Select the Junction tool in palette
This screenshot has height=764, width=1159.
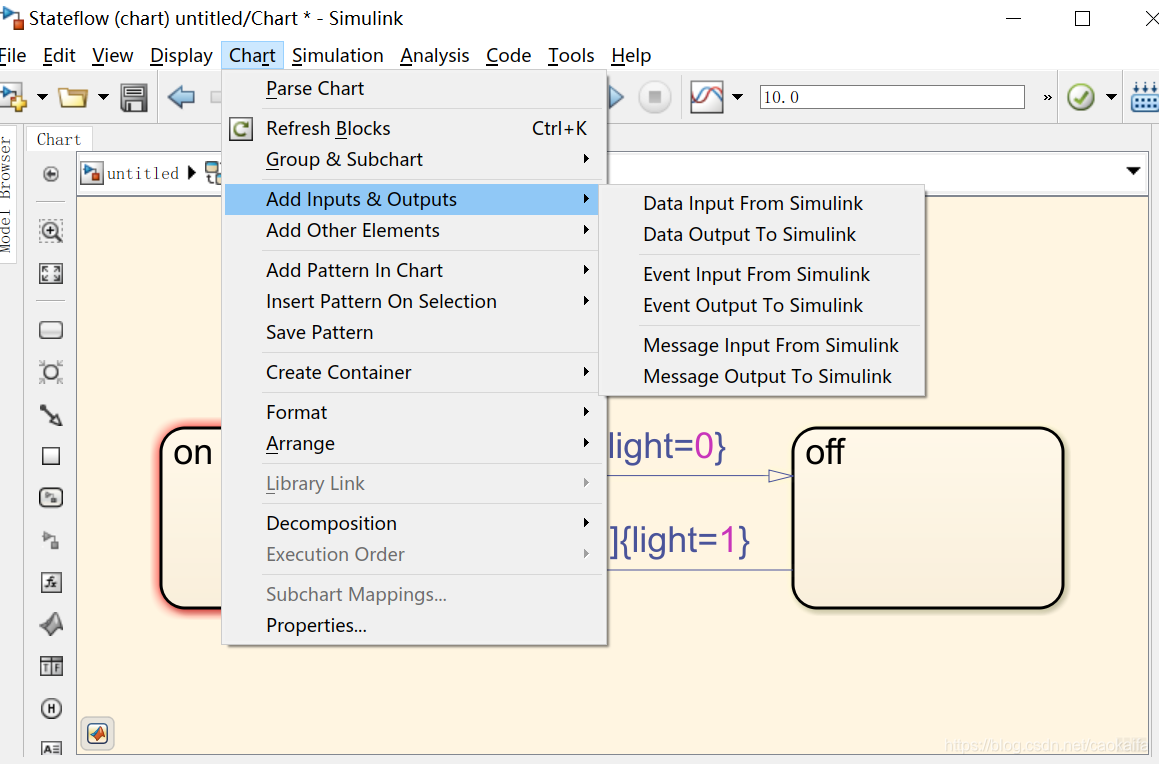pyautogui.click(x=51, y=372)
